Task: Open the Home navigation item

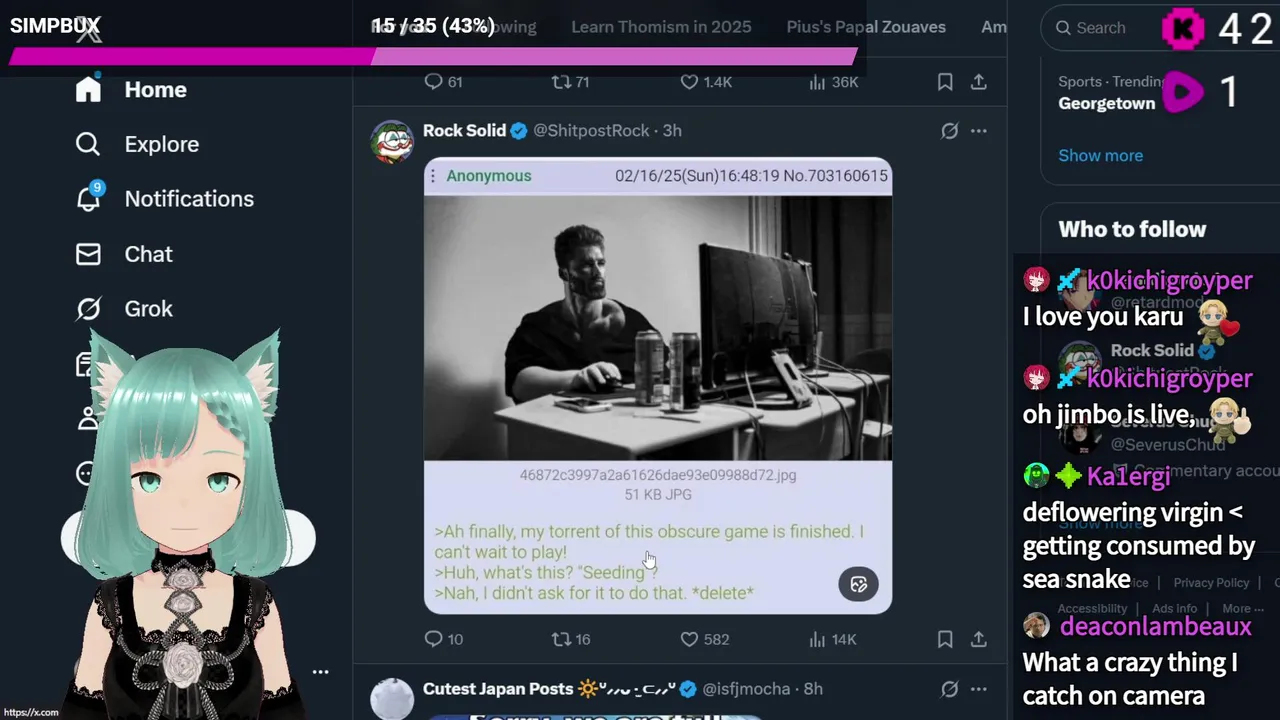Action: (x=131, y=90)
